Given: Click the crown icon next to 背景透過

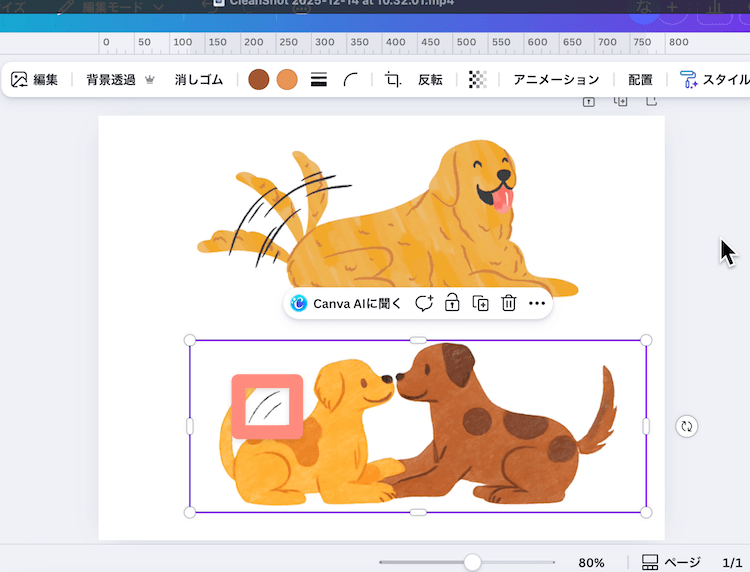Looking at the screenshot, I should point(150,80).
